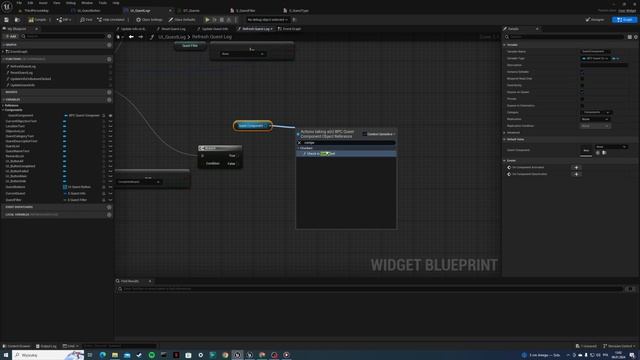Toggle the Blueprint Read Only checkbox
The width and height of the screenshot is (640, 360).
[x=582, y=79]
